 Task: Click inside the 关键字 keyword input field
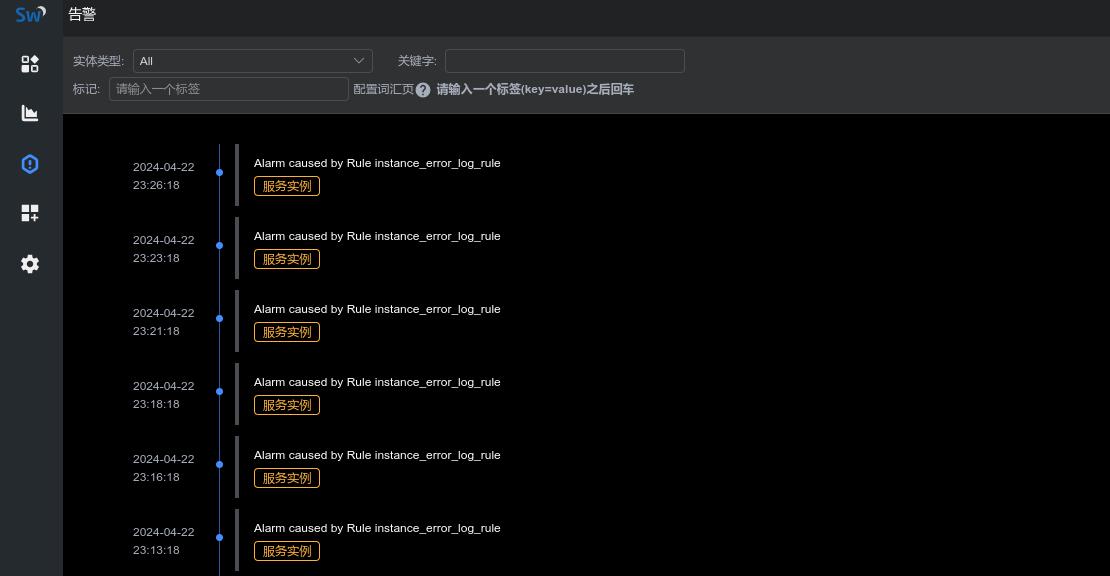pyautogui.click(x=565, y=61)
